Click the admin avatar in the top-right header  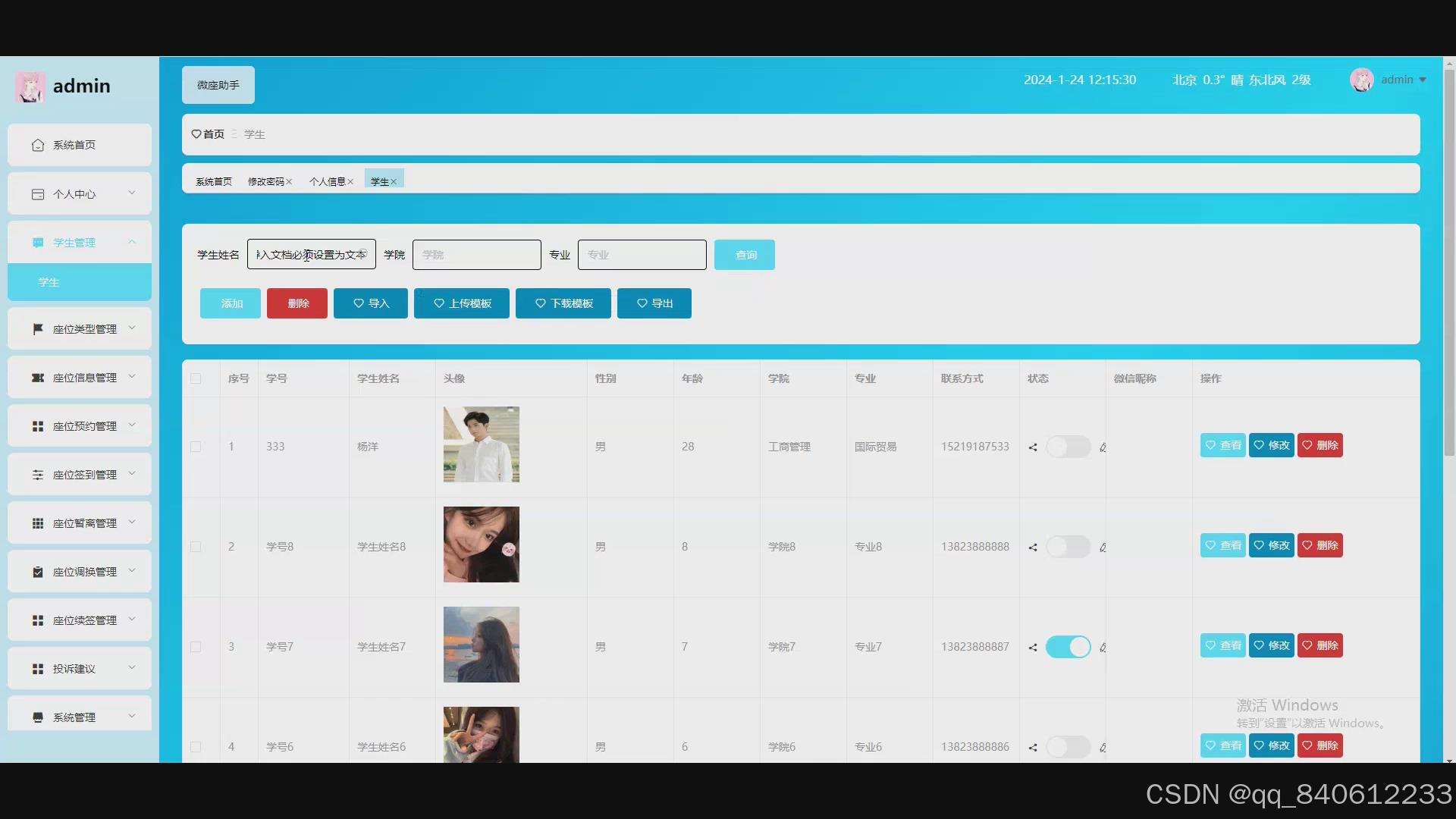pyautogui.click(x=1361, y=80)
